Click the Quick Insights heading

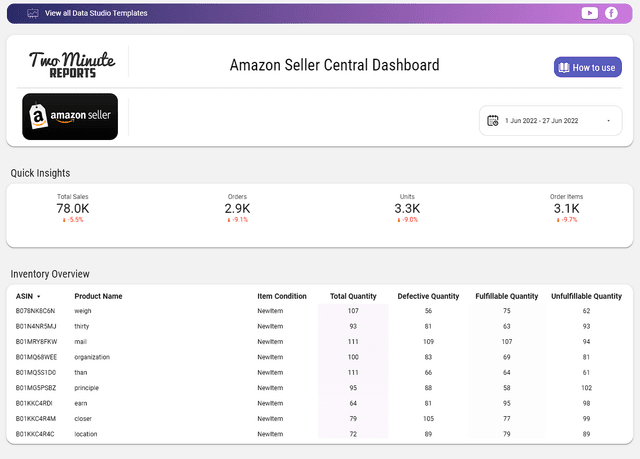coord(40,173)
